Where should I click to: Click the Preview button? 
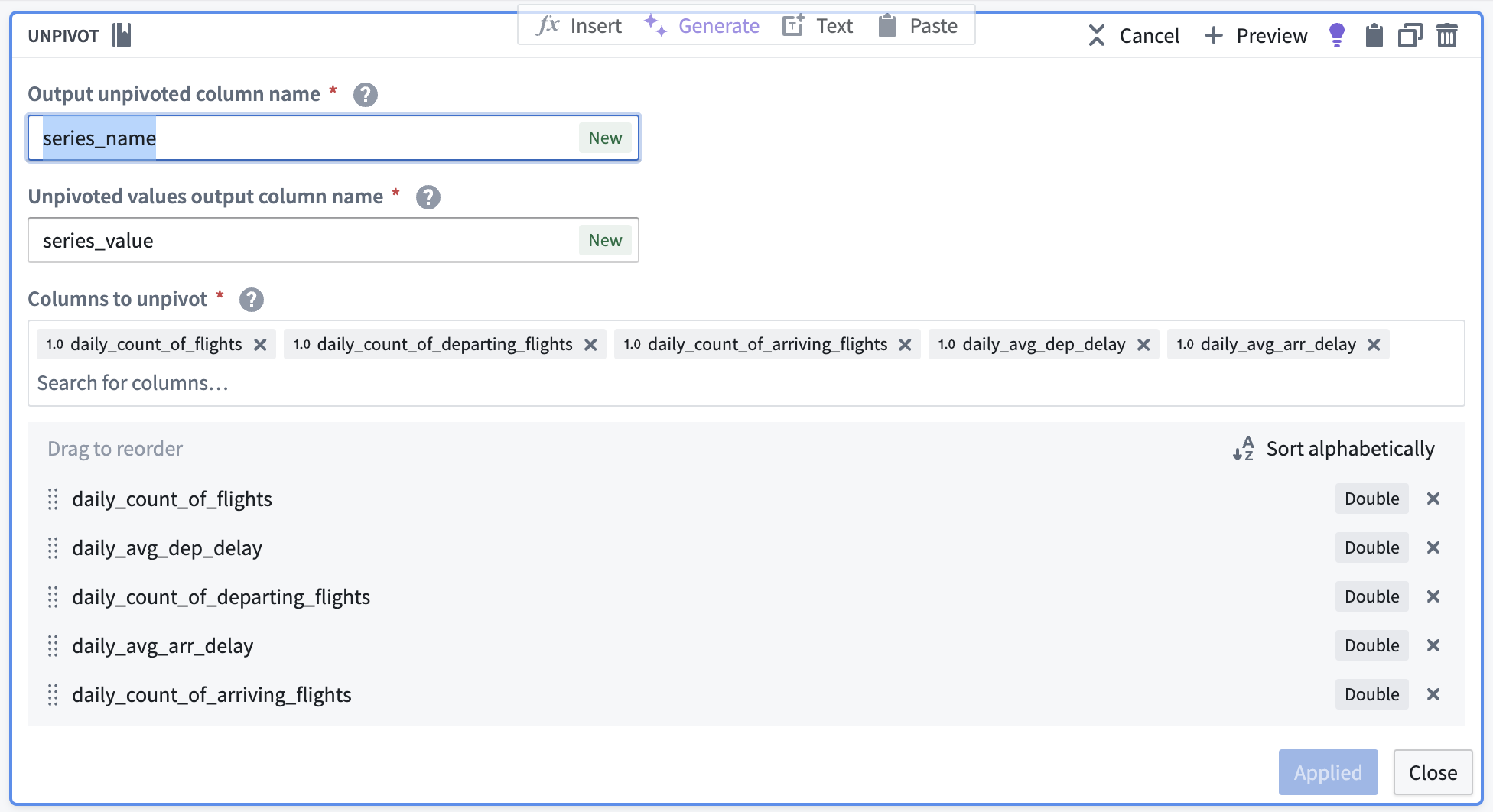tap(1255, 36)
